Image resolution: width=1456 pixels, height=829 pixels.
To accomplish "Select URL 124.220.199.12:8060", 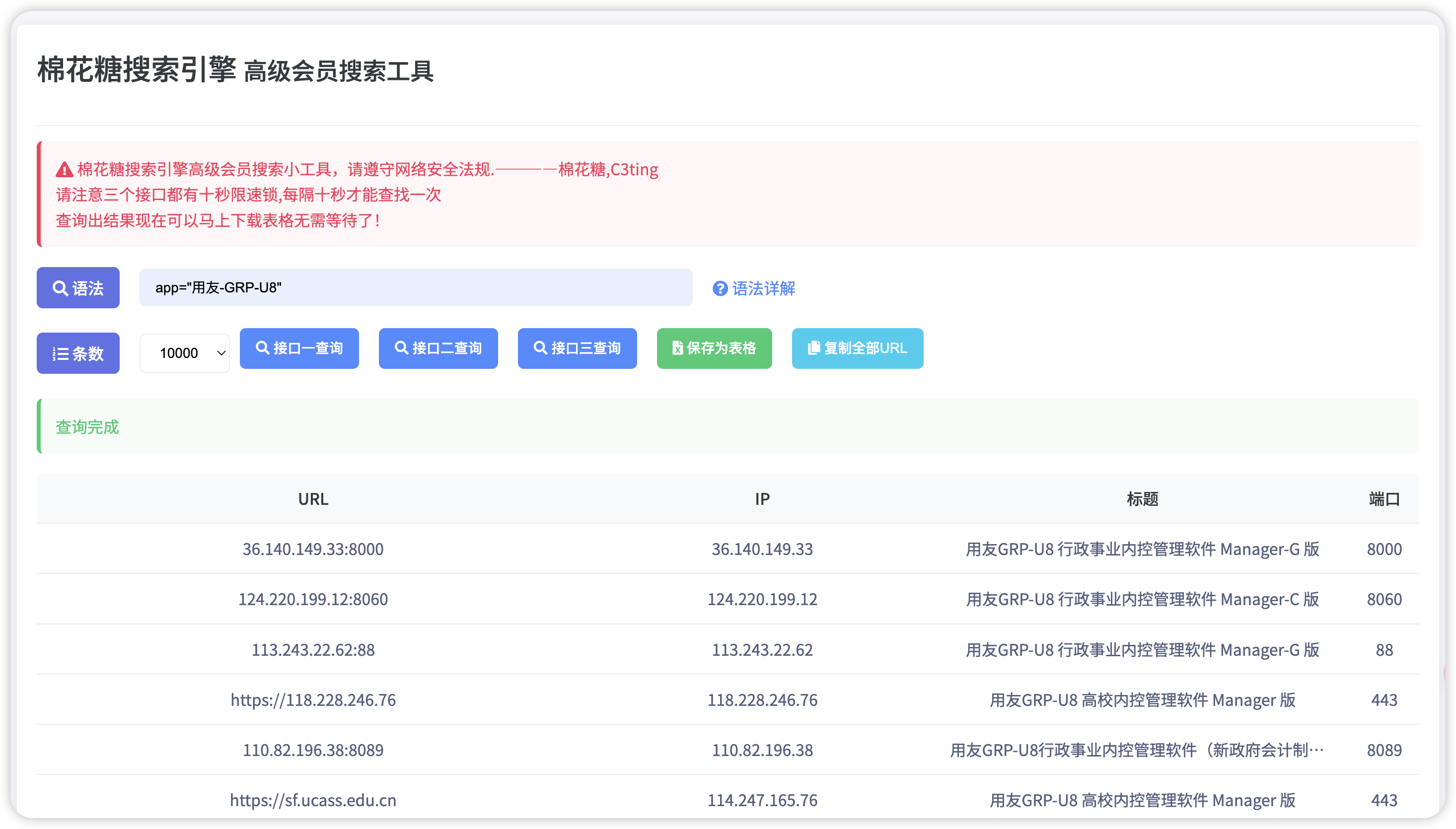I will [313, 599].
